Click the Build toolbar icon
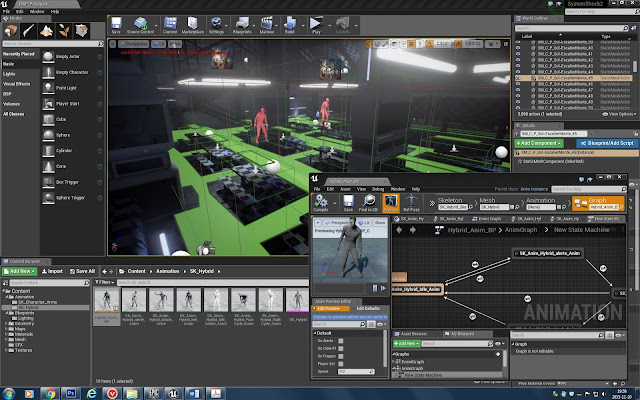 pyautogui.click(x=290, y=23)
